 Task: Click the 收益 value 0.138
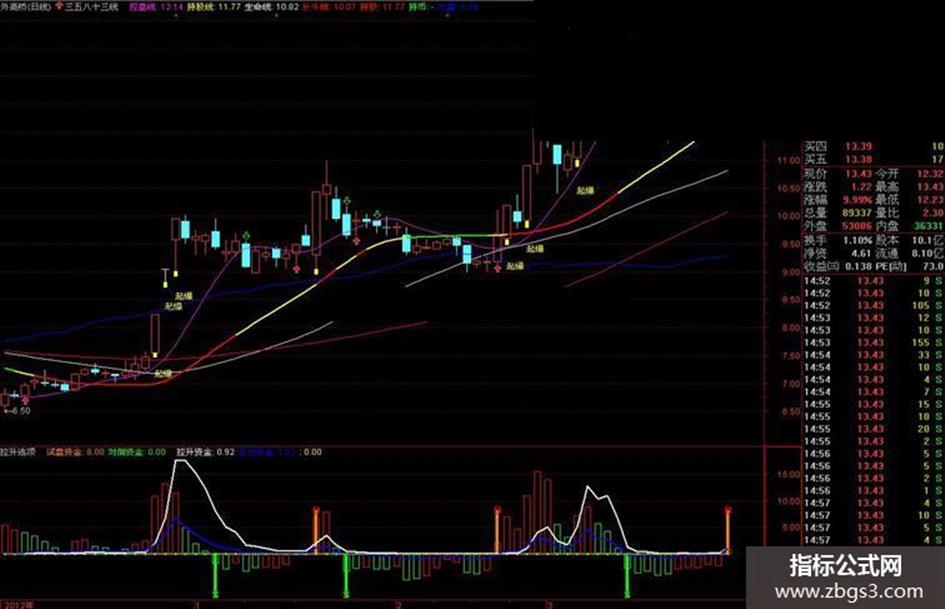[x=858, y=266]
